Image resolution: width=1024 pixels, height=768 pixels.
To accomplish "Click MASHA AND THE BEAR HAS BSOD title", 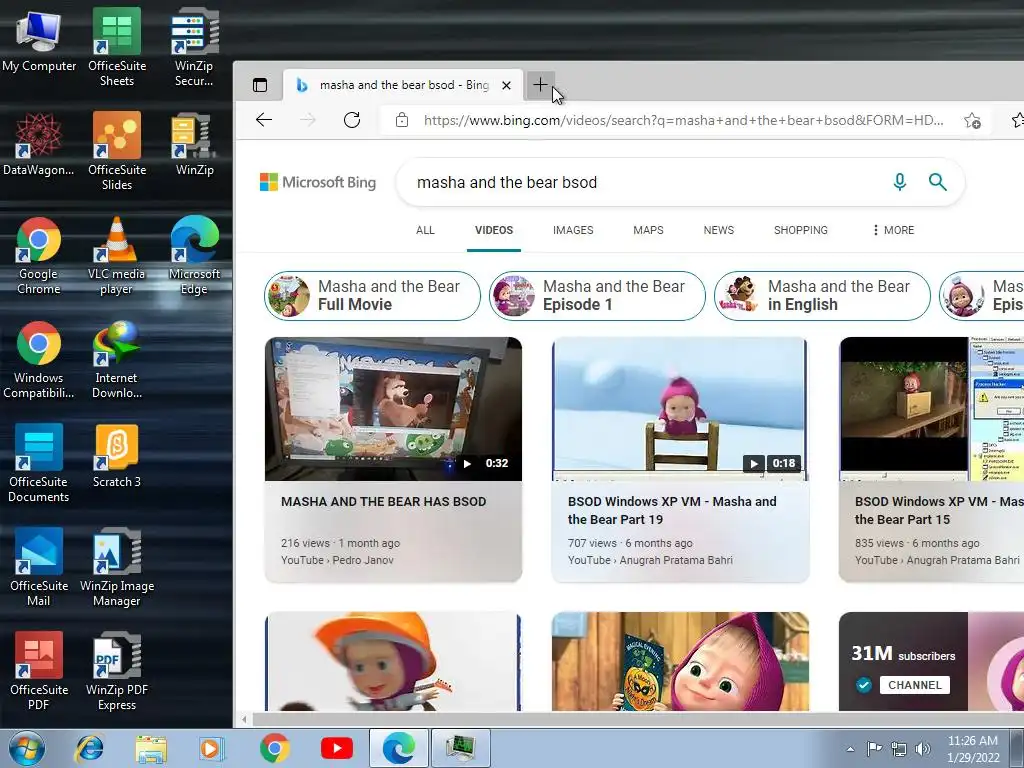I will click(383, 502).
